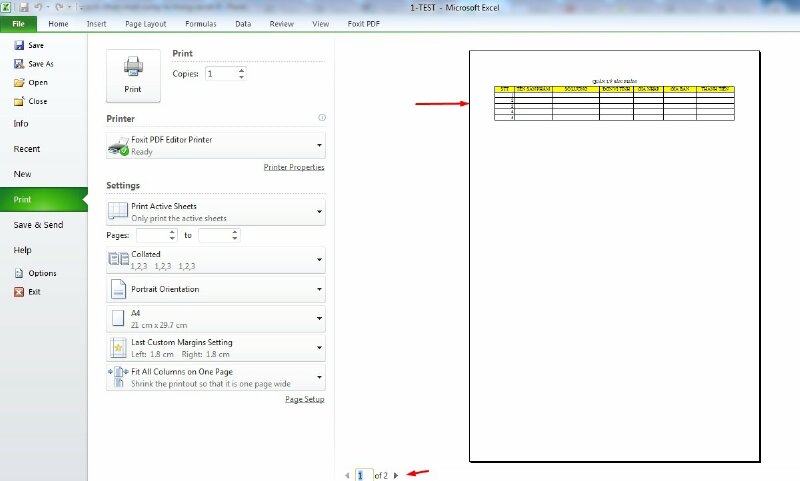Open the Portrait Orientation dropdown
The image size is (800, 481).
(216, 289)
